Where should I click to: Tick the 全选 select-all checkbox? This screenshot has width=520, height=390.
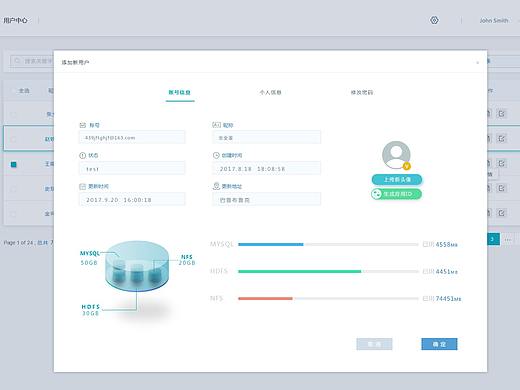[14, 91]
